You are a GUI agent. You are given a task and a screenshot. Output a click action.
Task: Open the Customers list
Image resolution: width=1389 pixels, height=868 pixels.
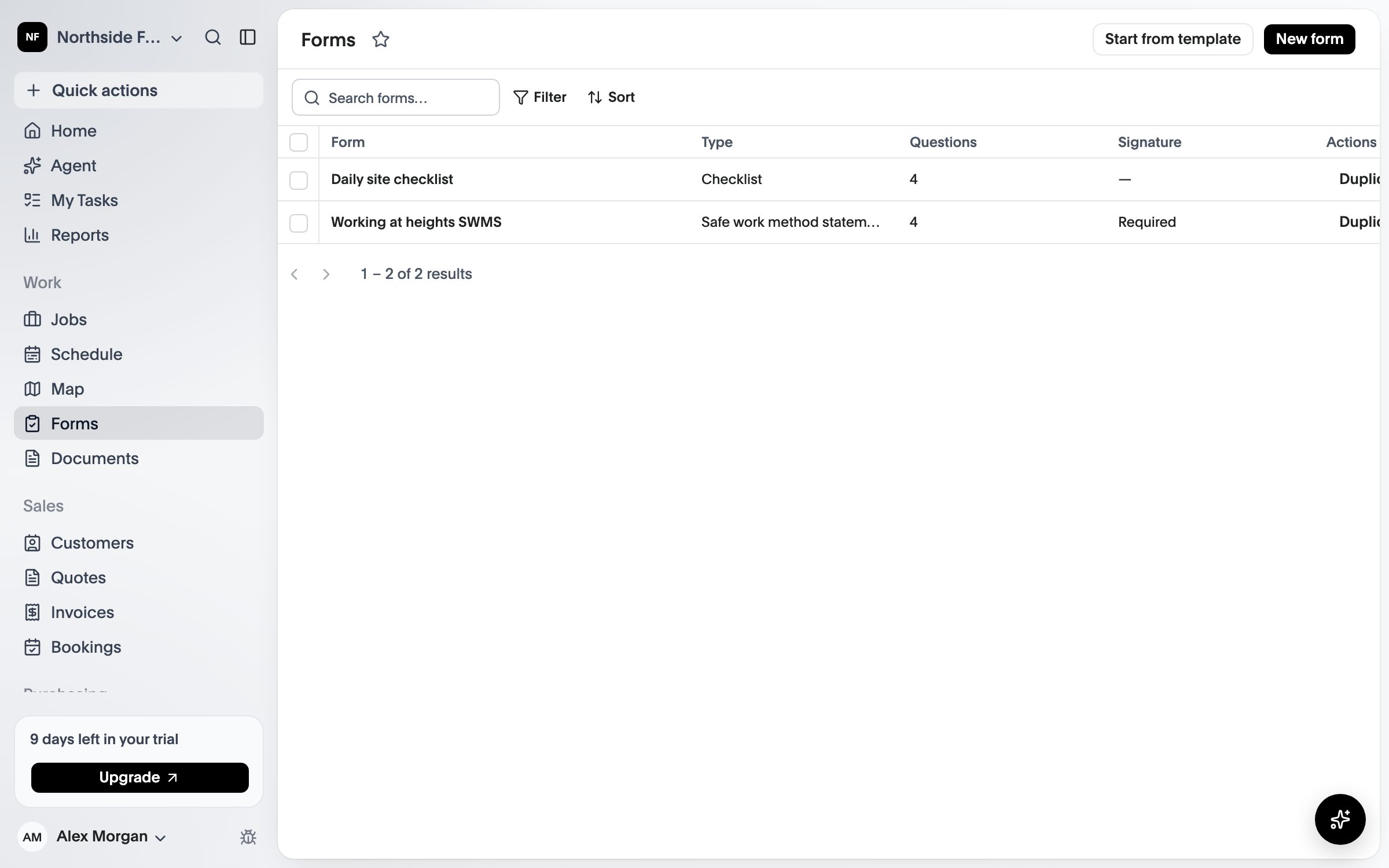(139, 543)
